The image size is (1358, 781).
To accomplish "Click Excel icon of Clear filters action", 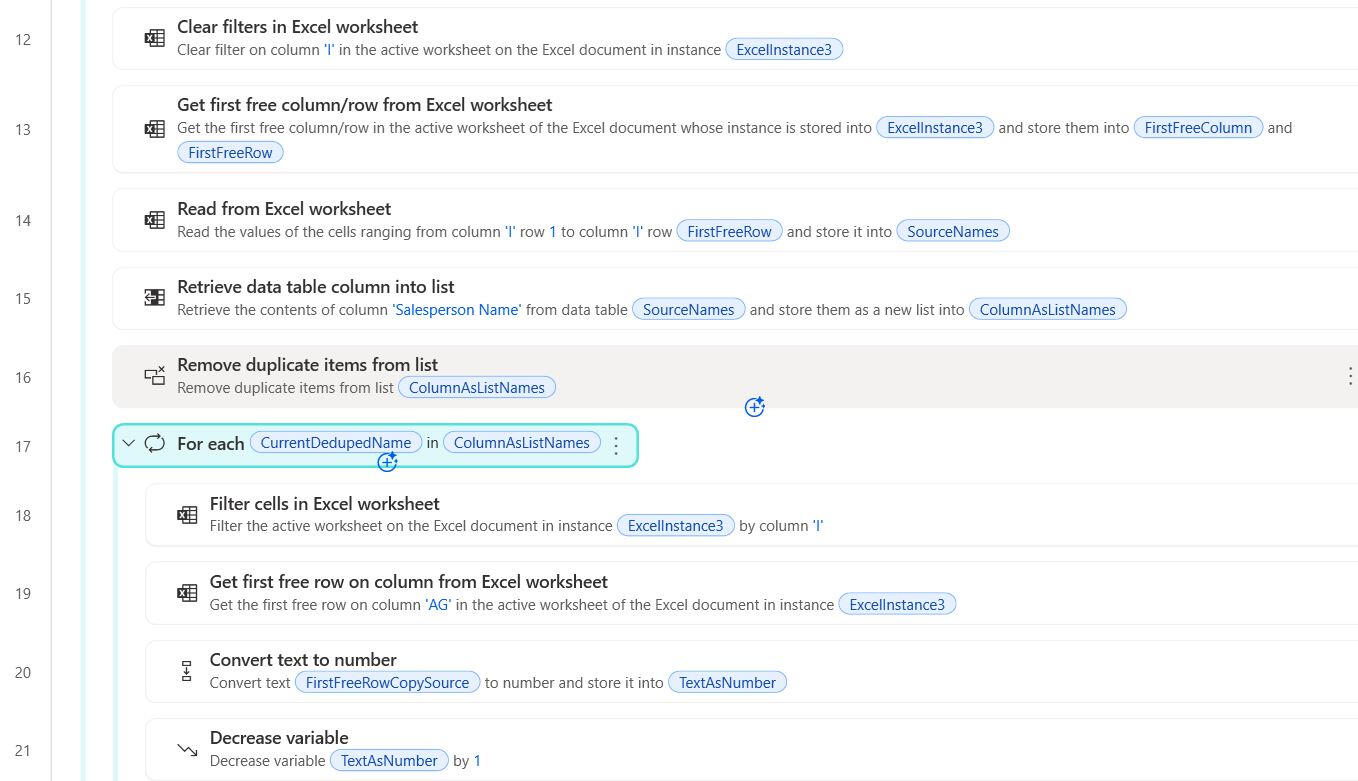I will tap(154, 38).
